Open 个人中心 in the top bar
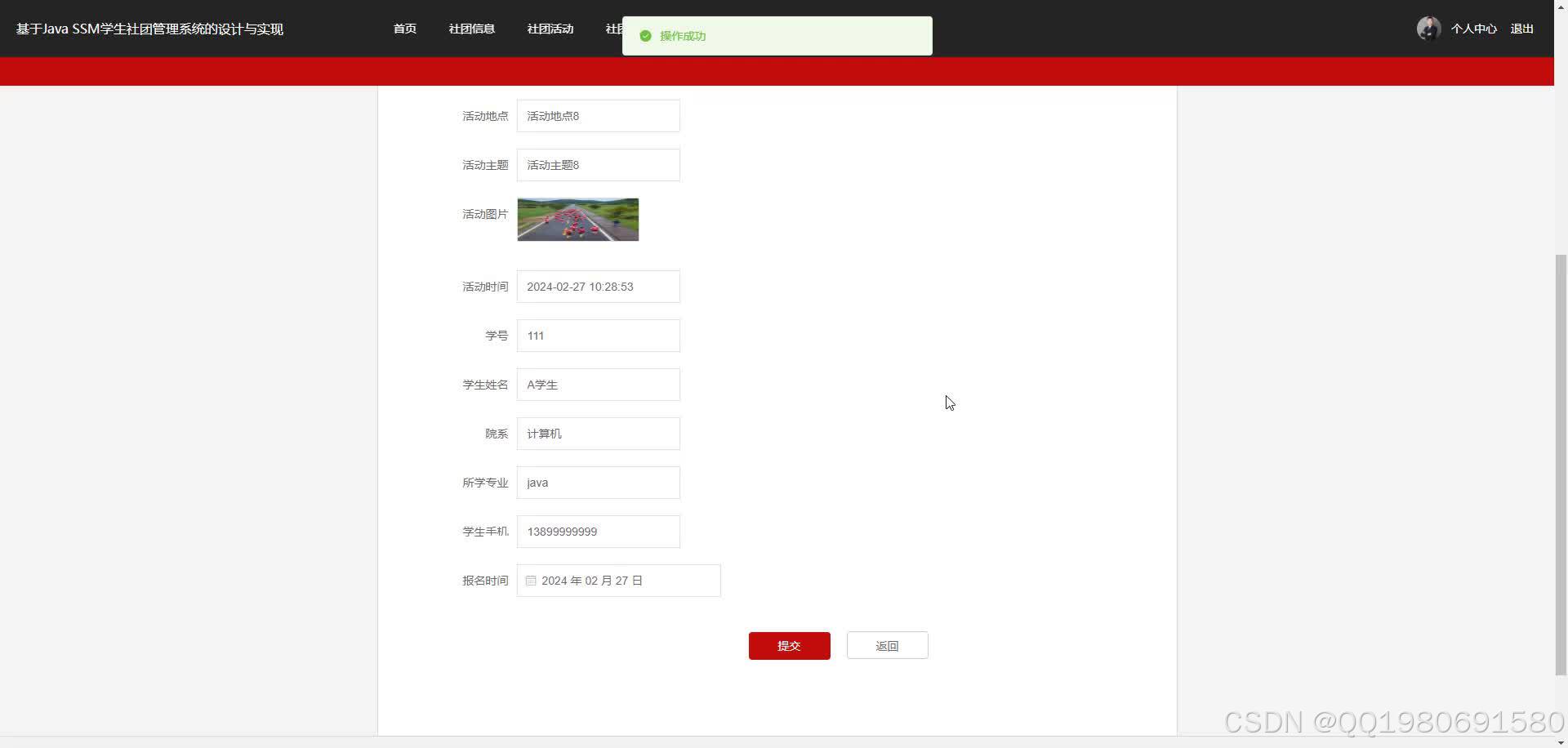The height and width of the screenshot is (748, 1568). (x=1472, y=29)
